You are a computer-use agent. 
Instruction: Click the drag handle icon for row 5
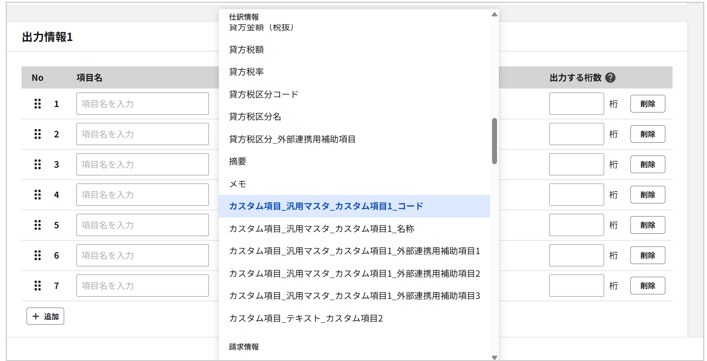tap(37, 225)
